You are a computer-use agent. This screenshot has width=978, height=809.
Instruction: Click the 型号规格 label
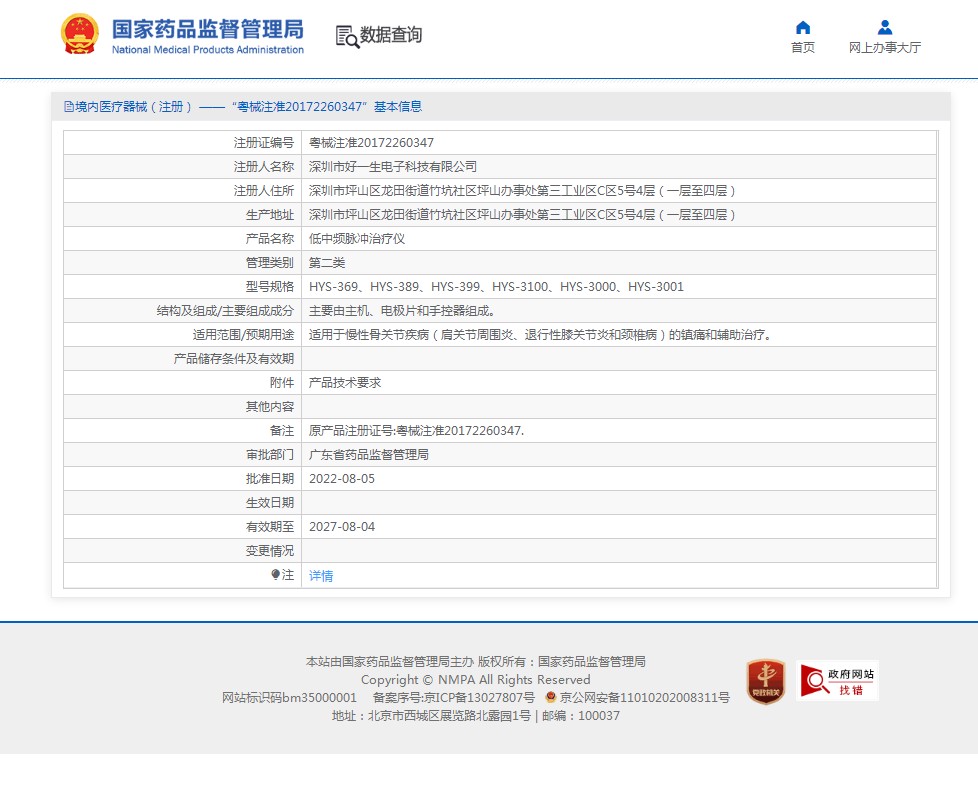[269, 287]
